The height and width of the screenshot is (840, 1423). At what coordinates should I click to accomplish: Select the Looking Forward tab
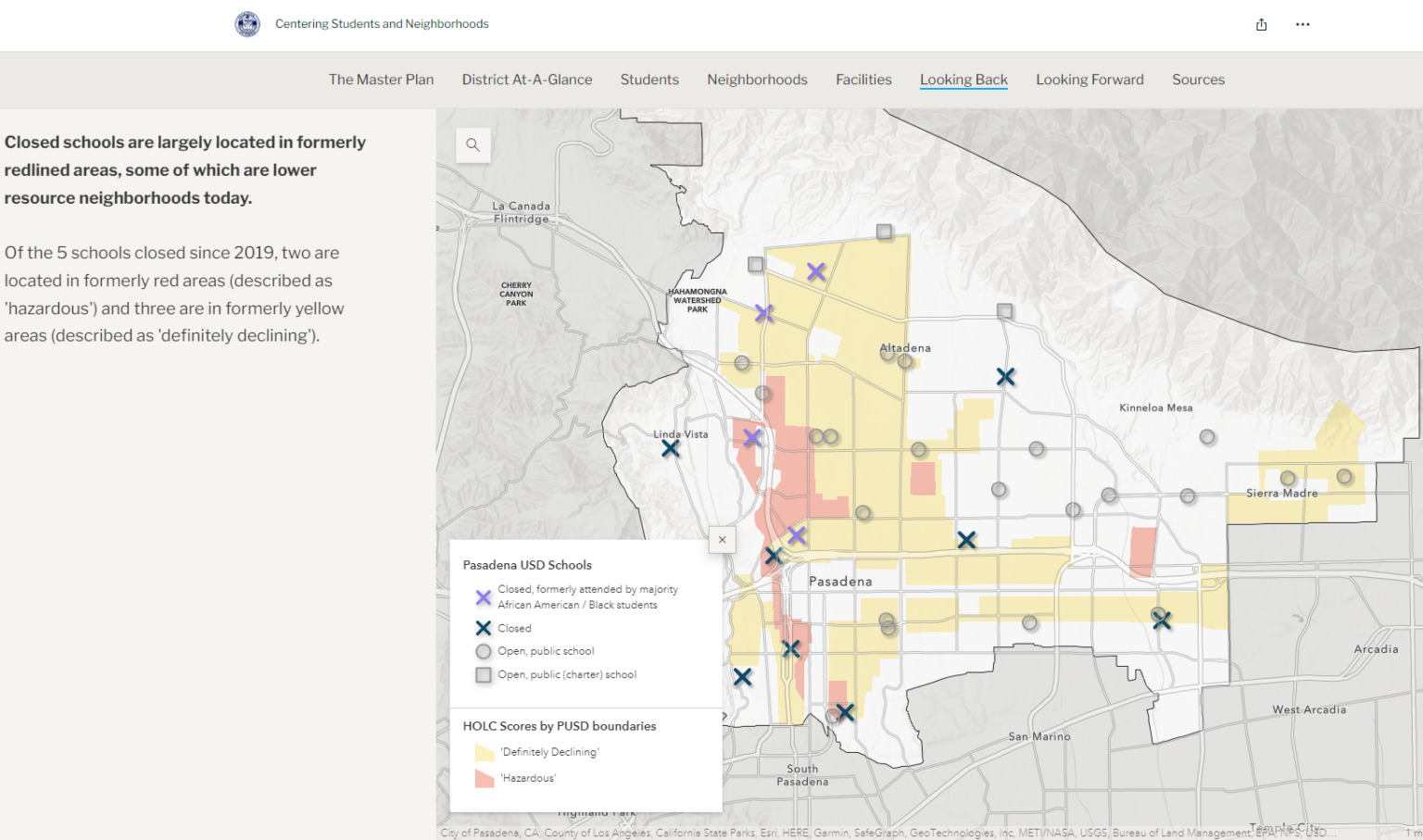[x=1089, y=80]
